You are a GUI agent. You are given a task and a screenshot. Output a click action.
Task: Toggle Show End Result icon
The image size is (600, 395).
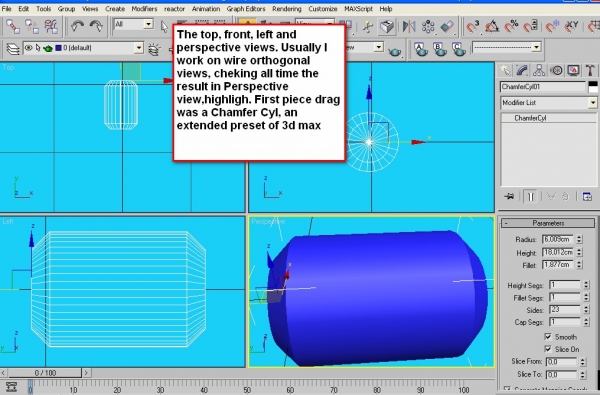530,196
